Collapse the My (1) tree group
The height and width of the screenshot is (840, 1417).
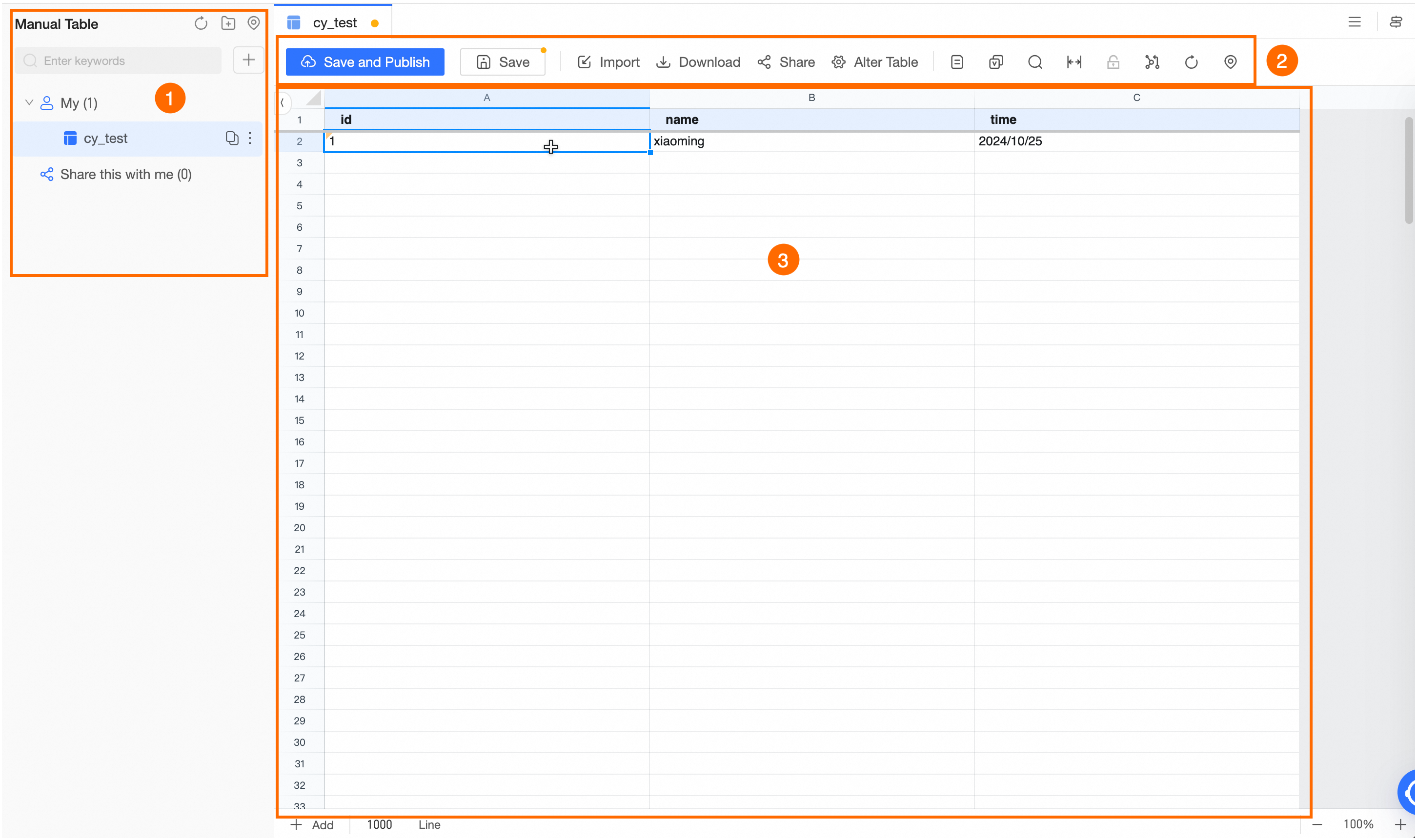(29, 102)
